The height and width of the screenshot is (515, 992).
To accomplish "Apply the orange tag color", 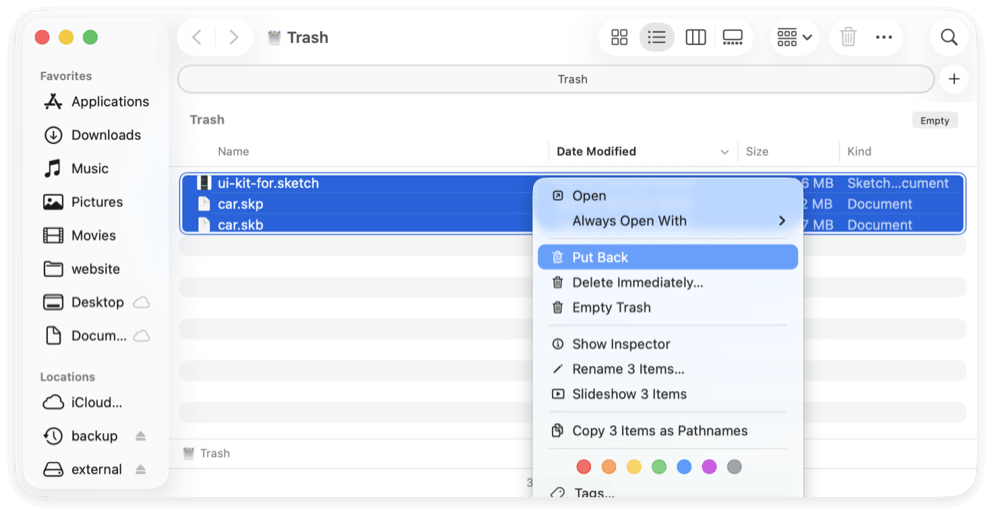I will (609, 467).
